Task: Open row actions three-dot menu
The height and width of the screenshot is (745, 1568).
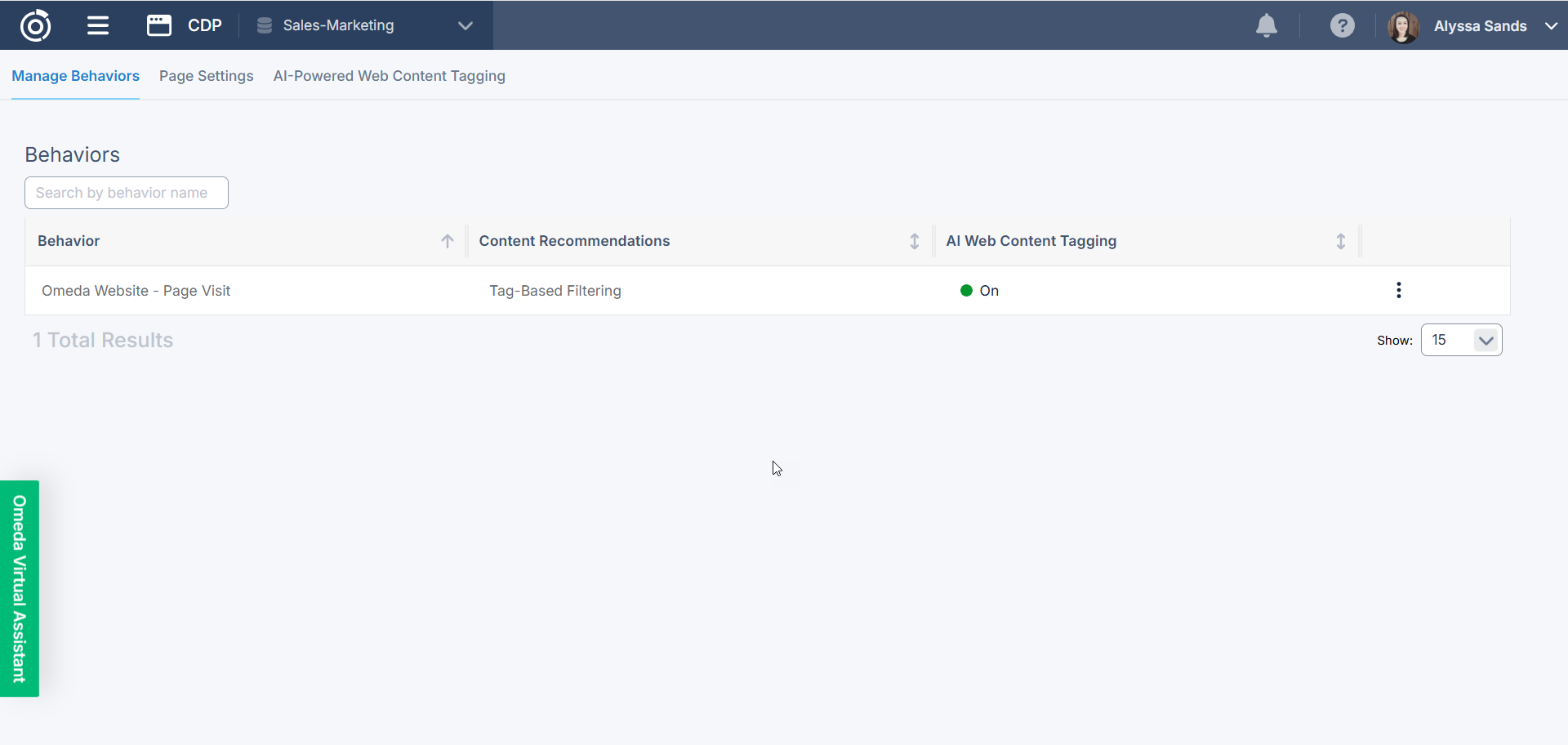Action: tap(1398, 290)
